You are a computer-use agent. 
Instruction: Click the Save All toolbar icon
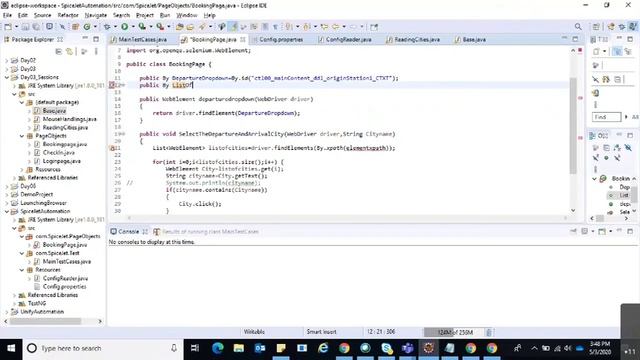coord(36,27)
